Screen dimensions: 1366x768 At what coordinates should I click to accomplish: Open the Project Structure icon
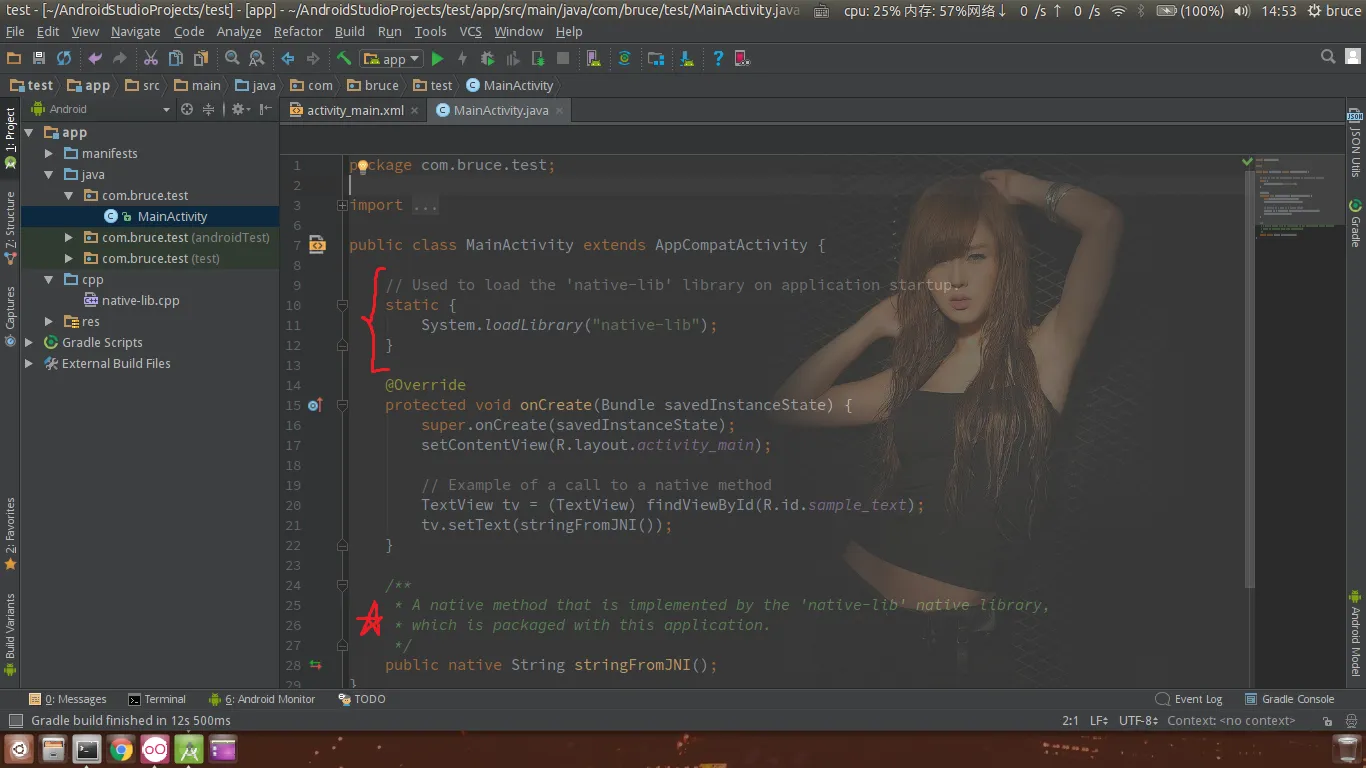click(656, 59)
